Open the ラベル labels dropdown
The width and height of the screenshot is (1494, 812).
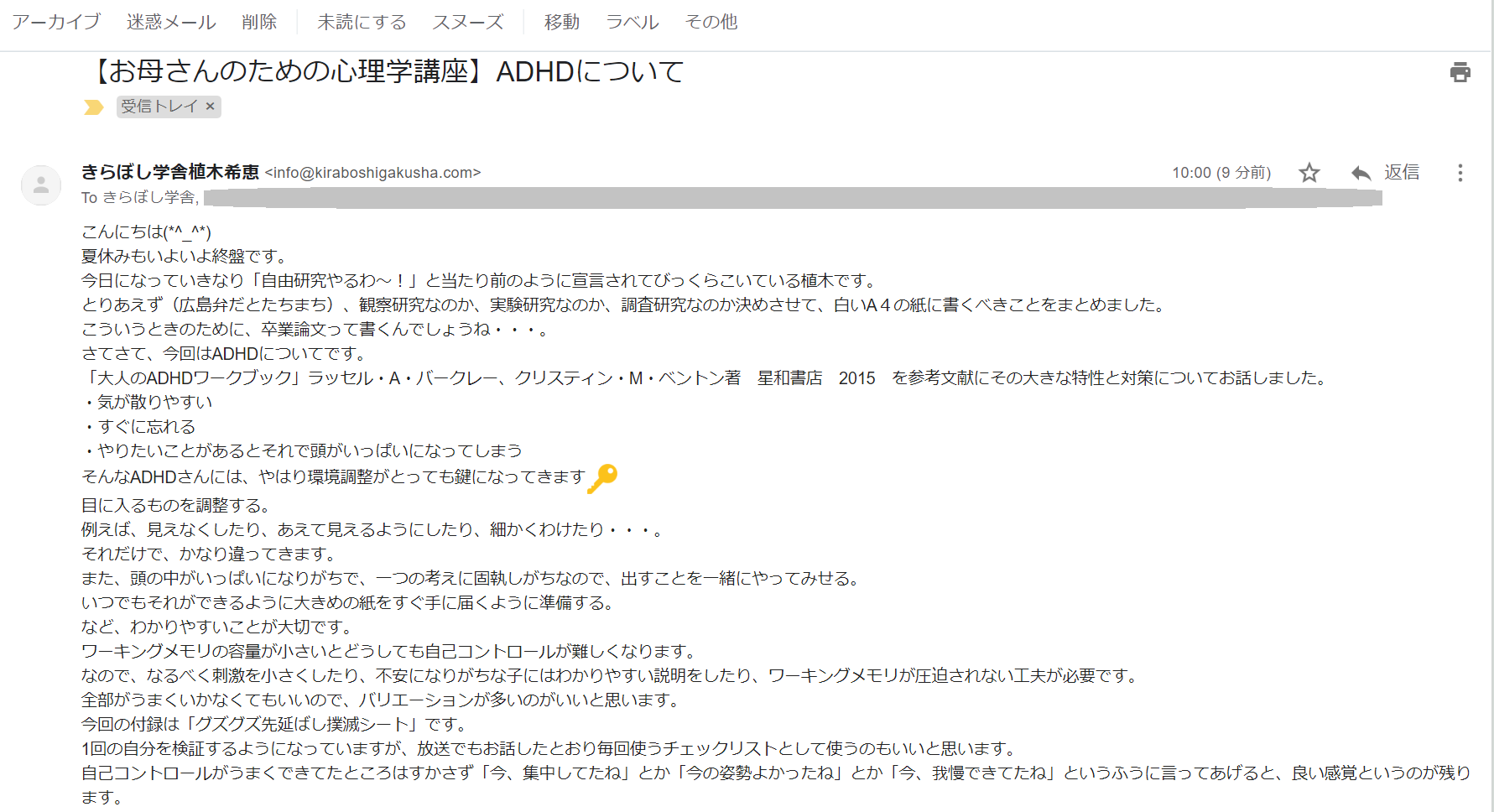632,22
